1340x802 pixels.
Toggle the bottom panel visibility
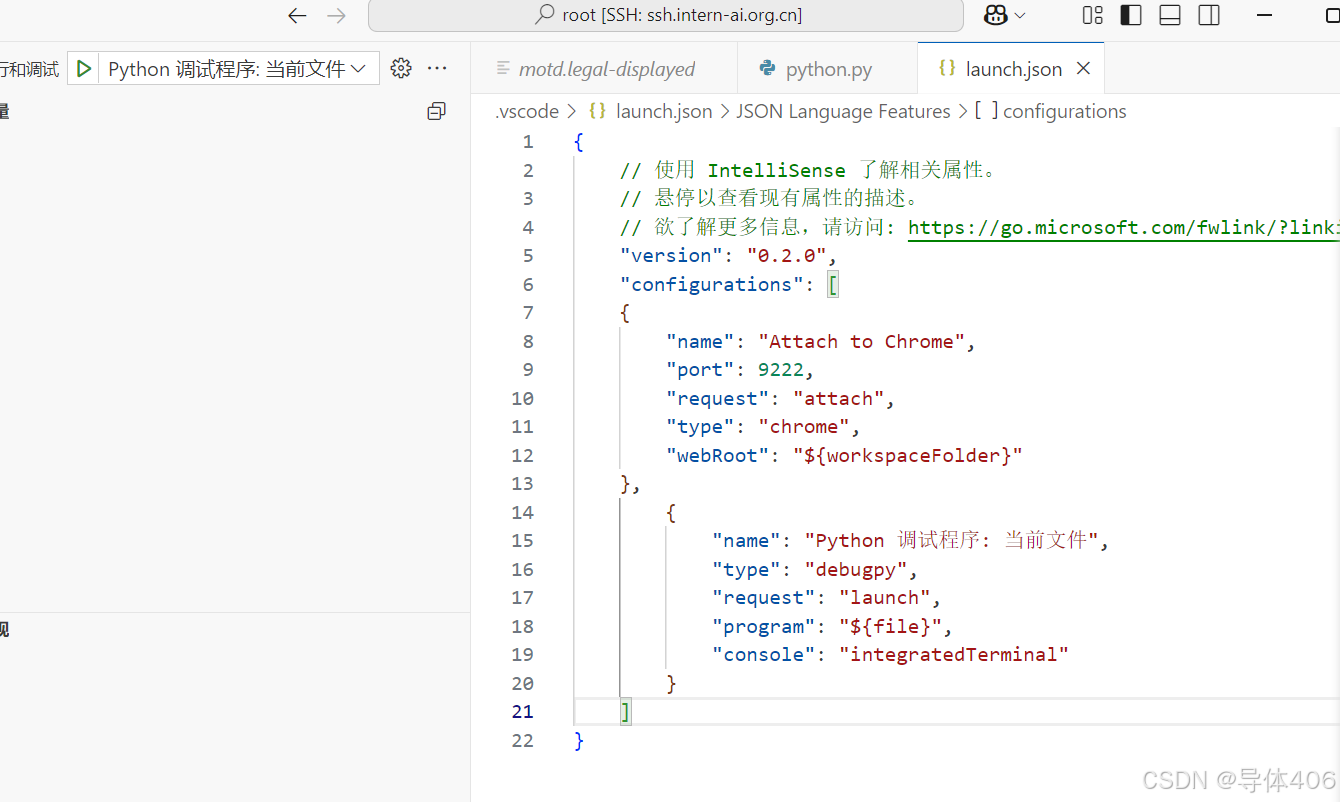pos(1169,15)
